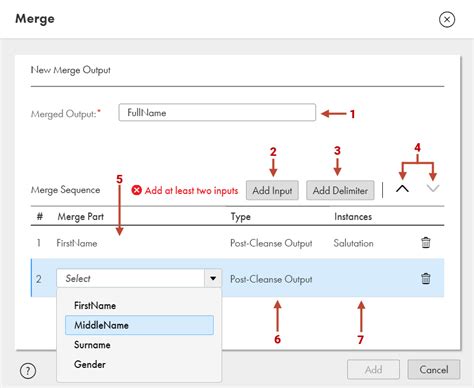This screenshot has height=388, width=474.
Task: Click the 'Add at least two inputs' message
Action: 191,190
